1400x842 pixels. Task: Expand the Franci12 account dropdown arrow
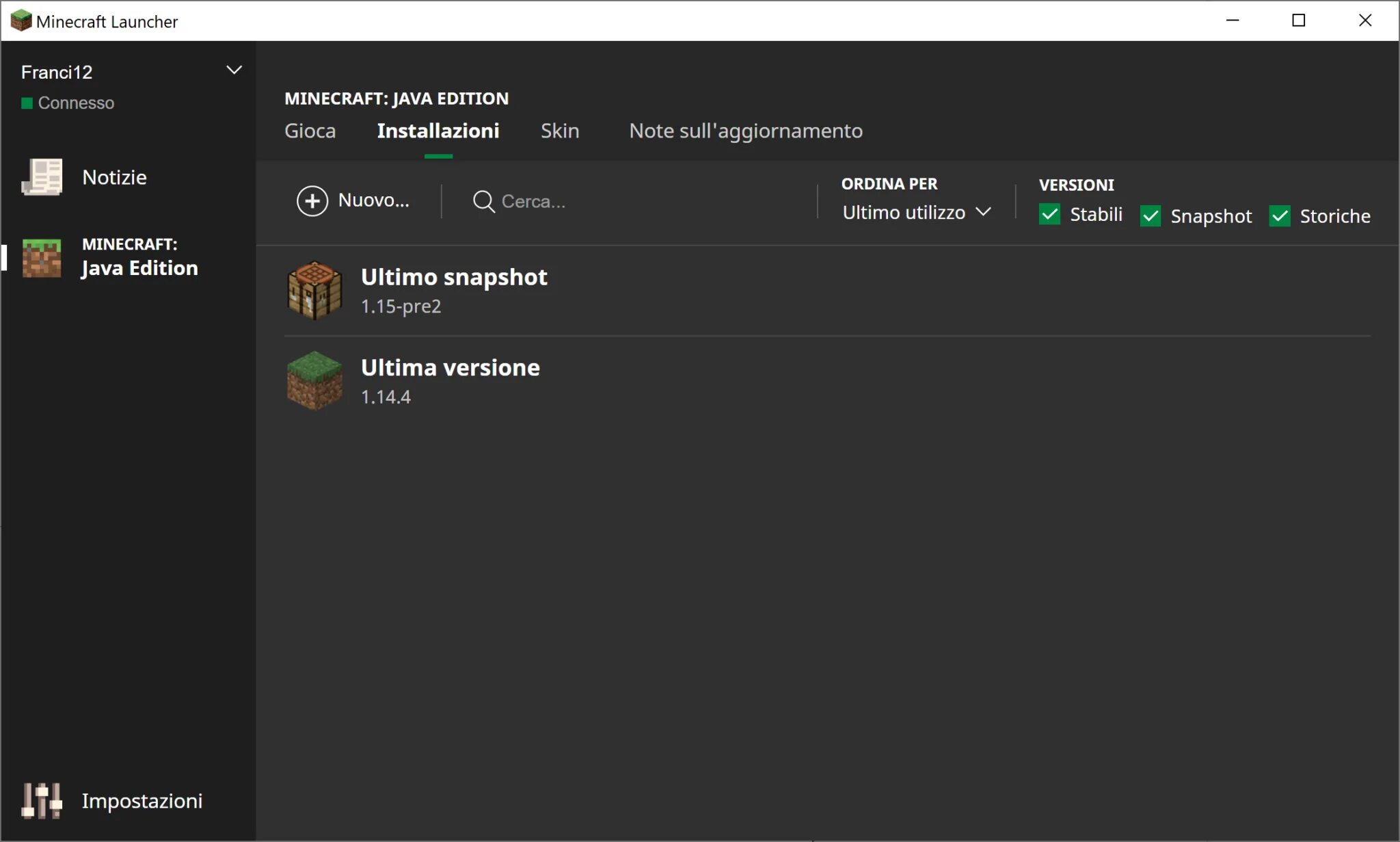point(234,70)
